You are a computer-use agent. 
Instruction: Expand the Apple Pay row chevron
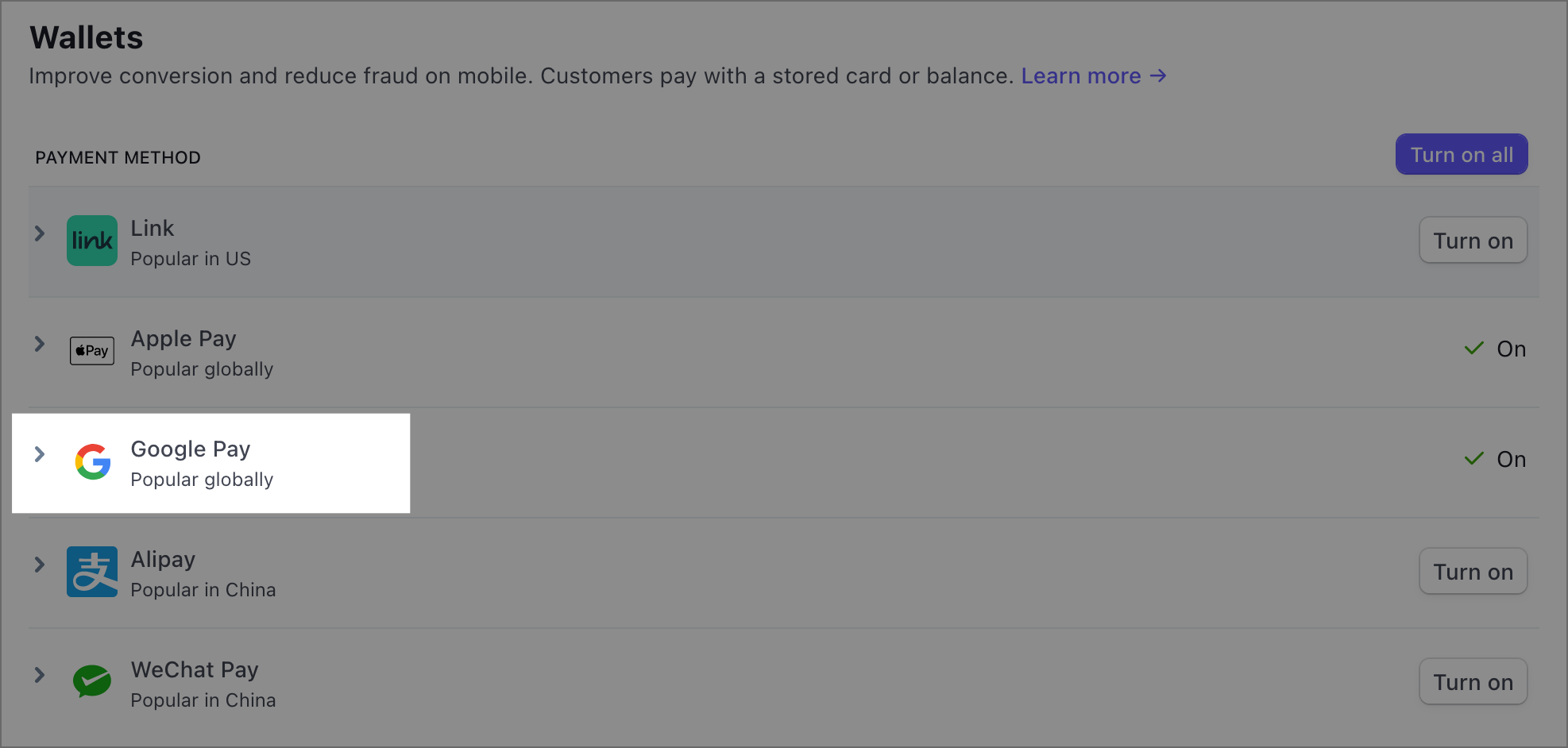click(x=40, y=344)
